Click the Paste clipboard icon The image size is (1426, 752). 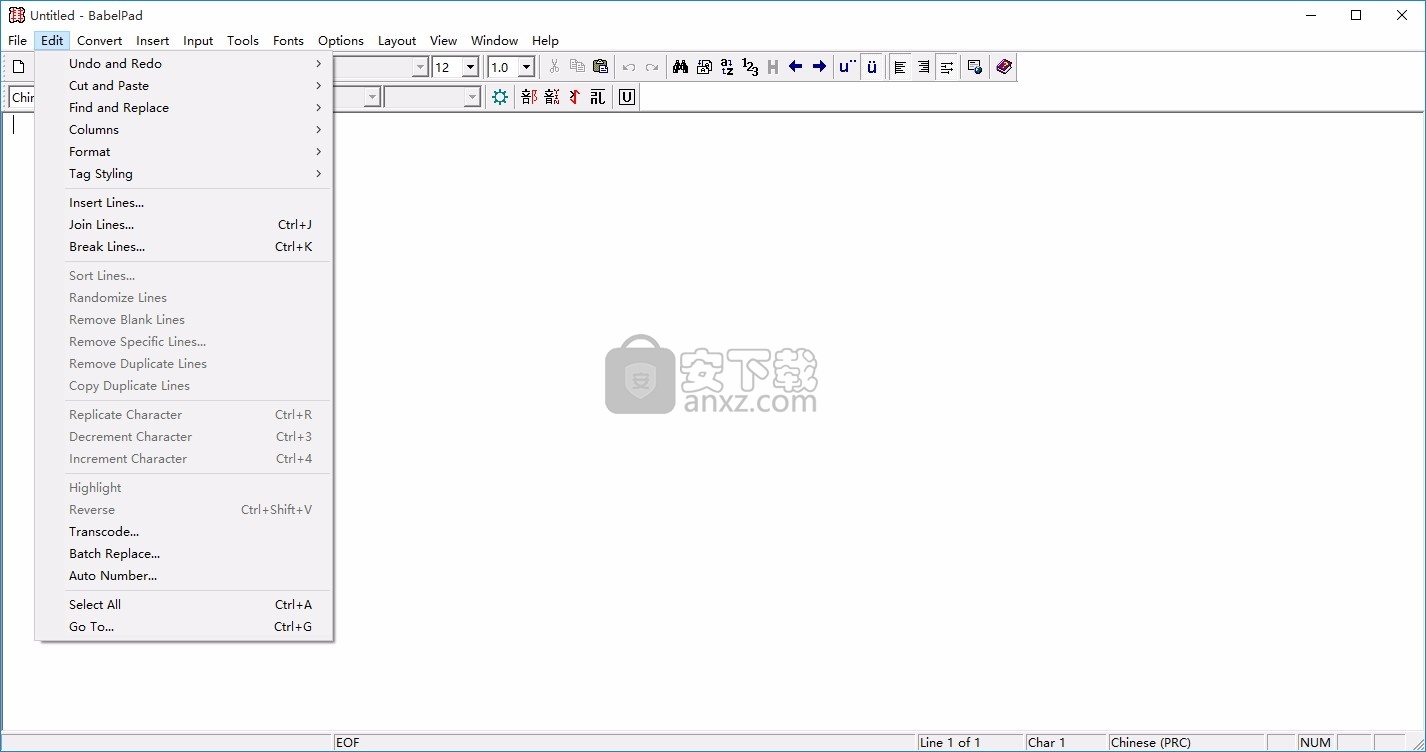tap(600, 67)
